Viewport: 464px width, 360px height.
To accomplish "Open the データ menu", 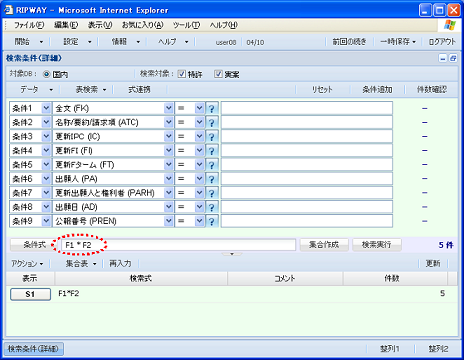I will click(x=36, y=89).
